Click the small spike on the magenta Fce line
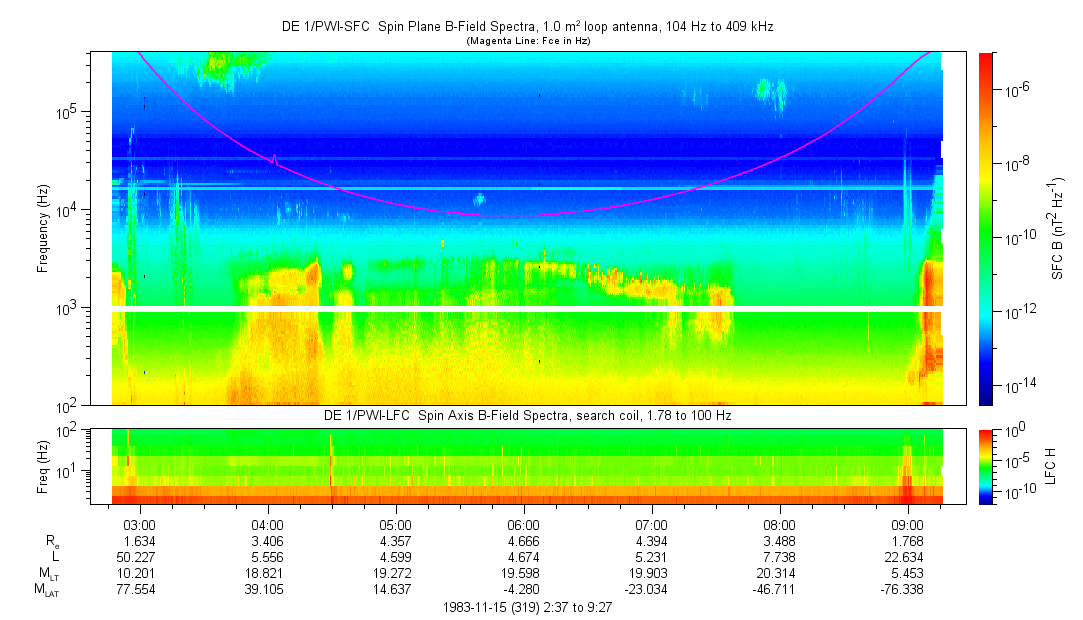 point(274,156)
